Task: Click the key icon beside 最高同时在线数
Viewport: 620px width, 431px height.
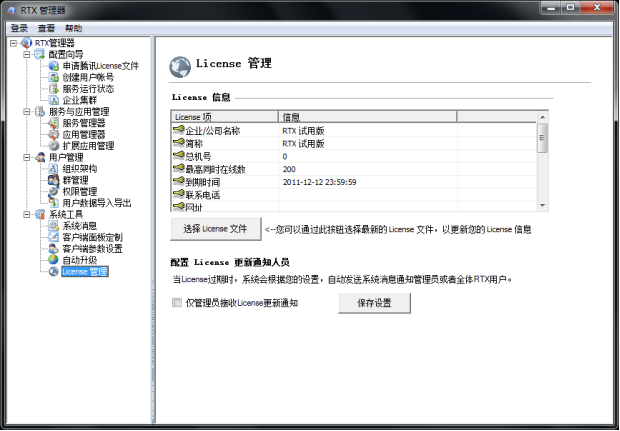Action: 179,169
